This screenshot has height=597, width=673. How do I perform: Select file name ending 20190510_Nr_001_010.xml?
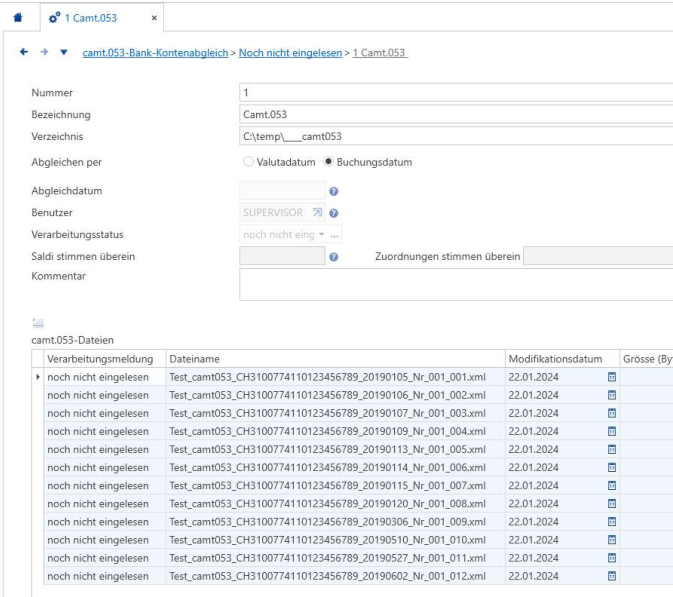pos(327,539)
